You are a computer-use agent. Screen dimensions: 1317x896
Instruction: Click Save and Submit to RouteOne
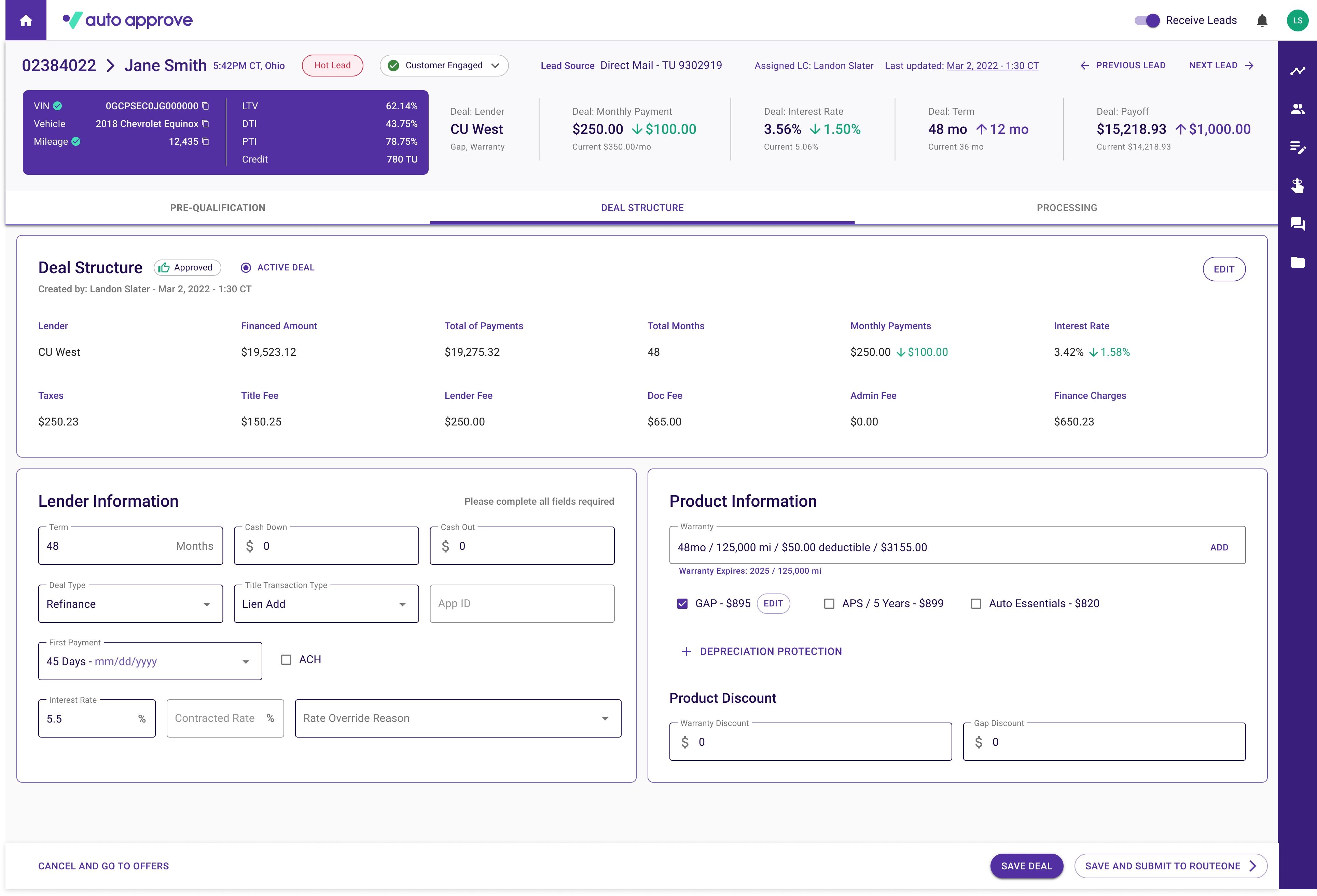[1171, 866]
